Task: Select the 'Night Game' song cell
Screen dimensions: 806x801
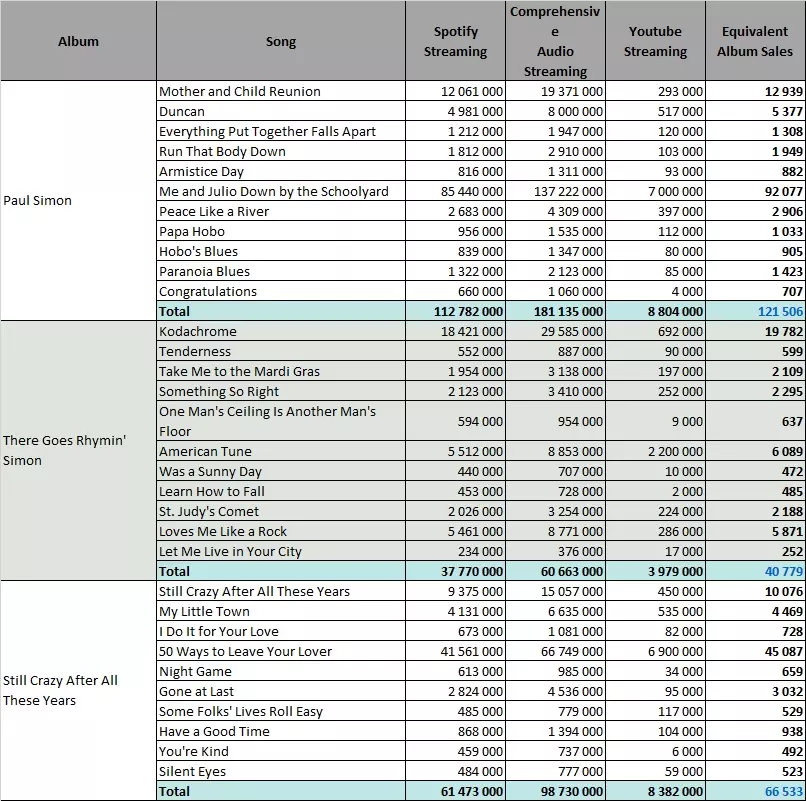Action: (x=281, y=671)
